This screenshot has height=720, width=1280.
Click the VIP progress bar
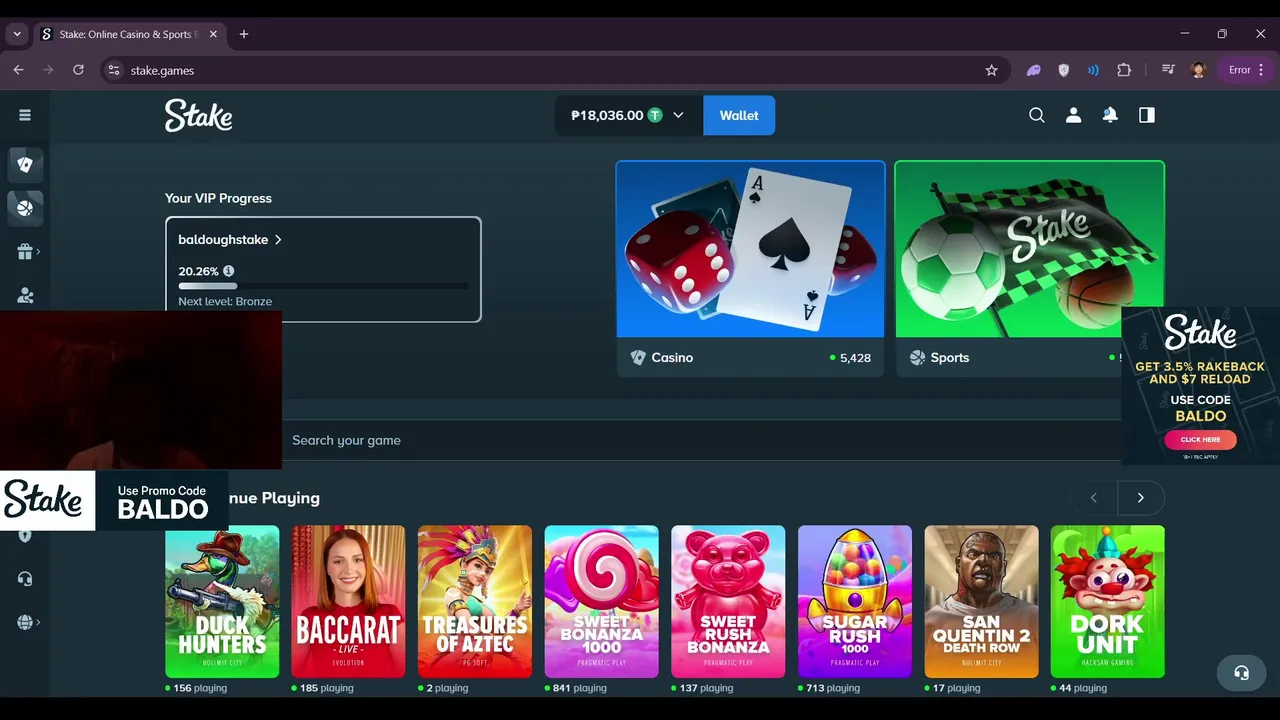pos(323,286)
